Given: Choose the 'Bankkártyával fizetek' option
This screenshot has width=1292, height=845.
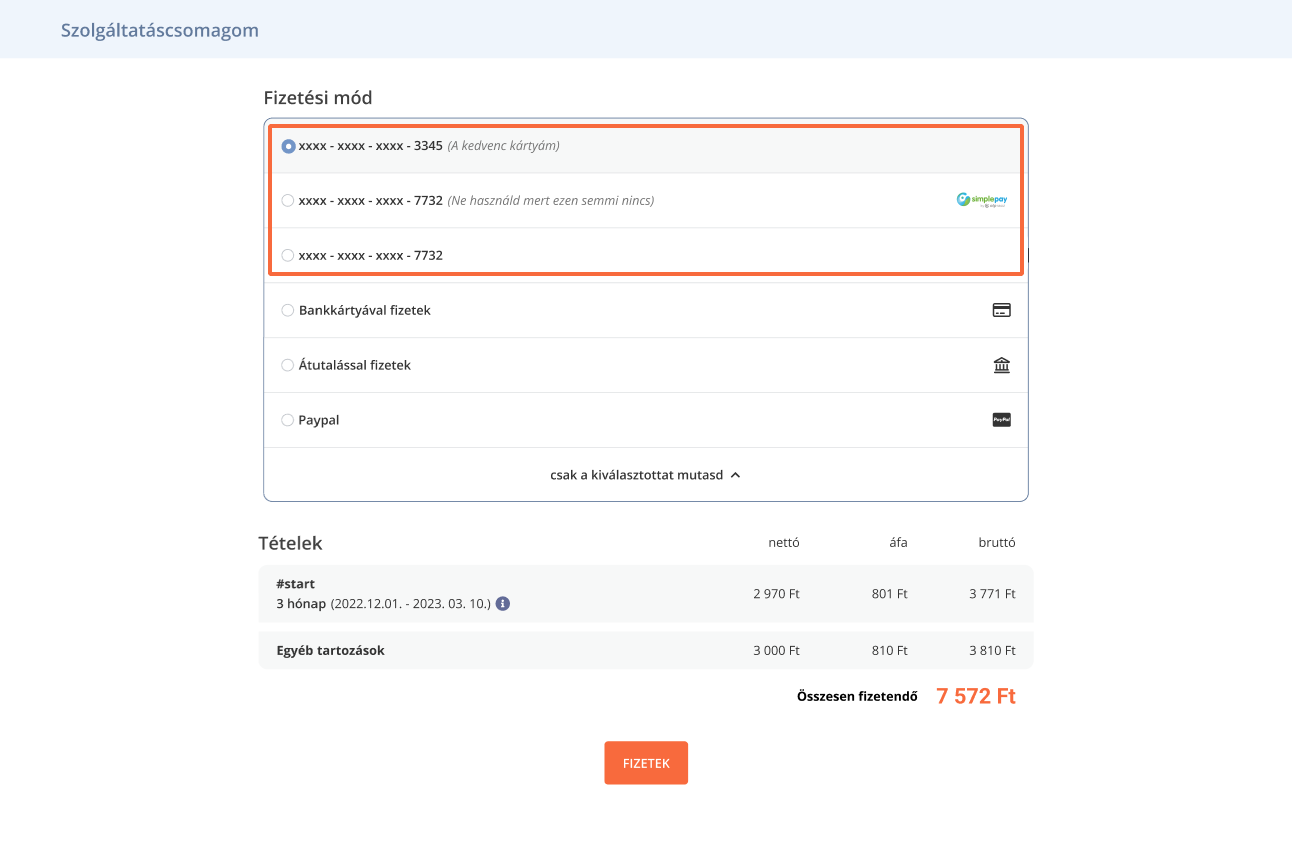Looking at the screenshot, I should coord(288,311).
